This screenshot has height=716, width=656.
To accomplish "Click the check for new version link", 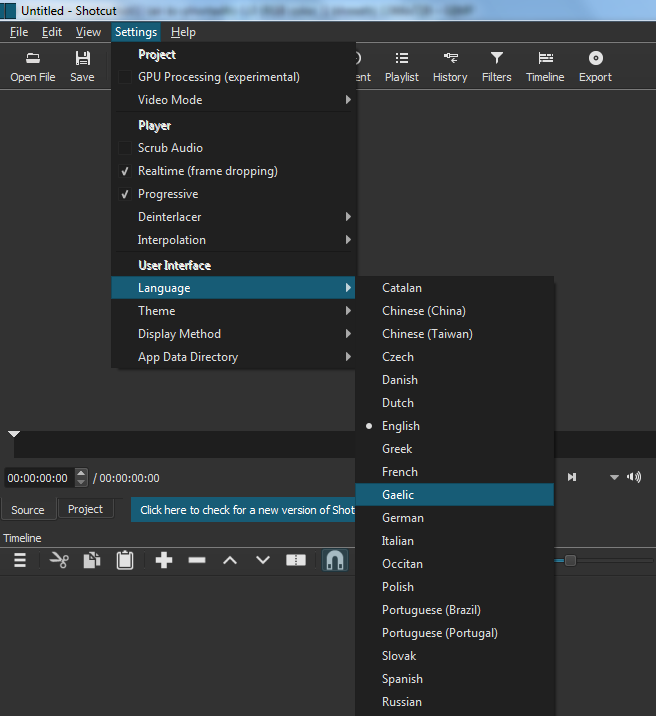I will click(243, 510).
